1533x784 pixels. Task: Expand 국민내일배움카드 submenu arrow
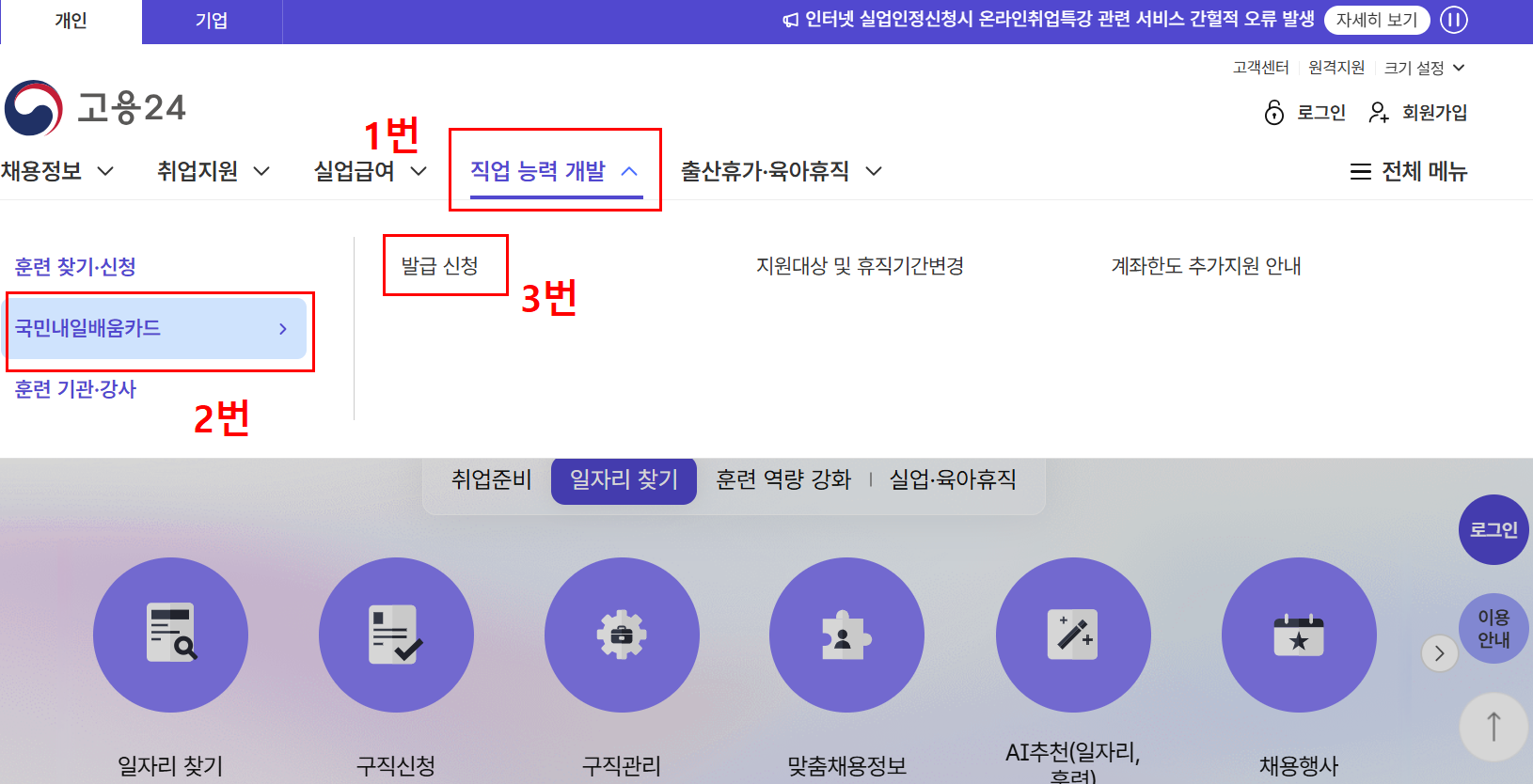point(283,328)
